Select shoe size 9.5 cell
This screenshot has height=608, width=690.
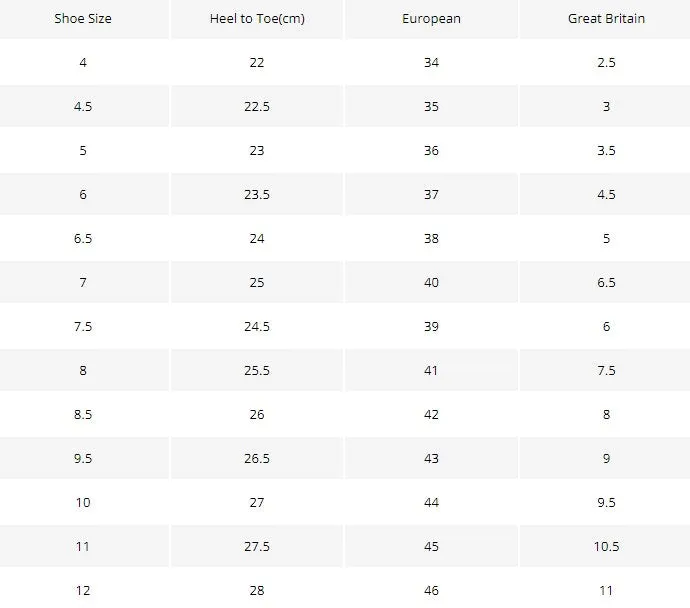tap(83, 458)
